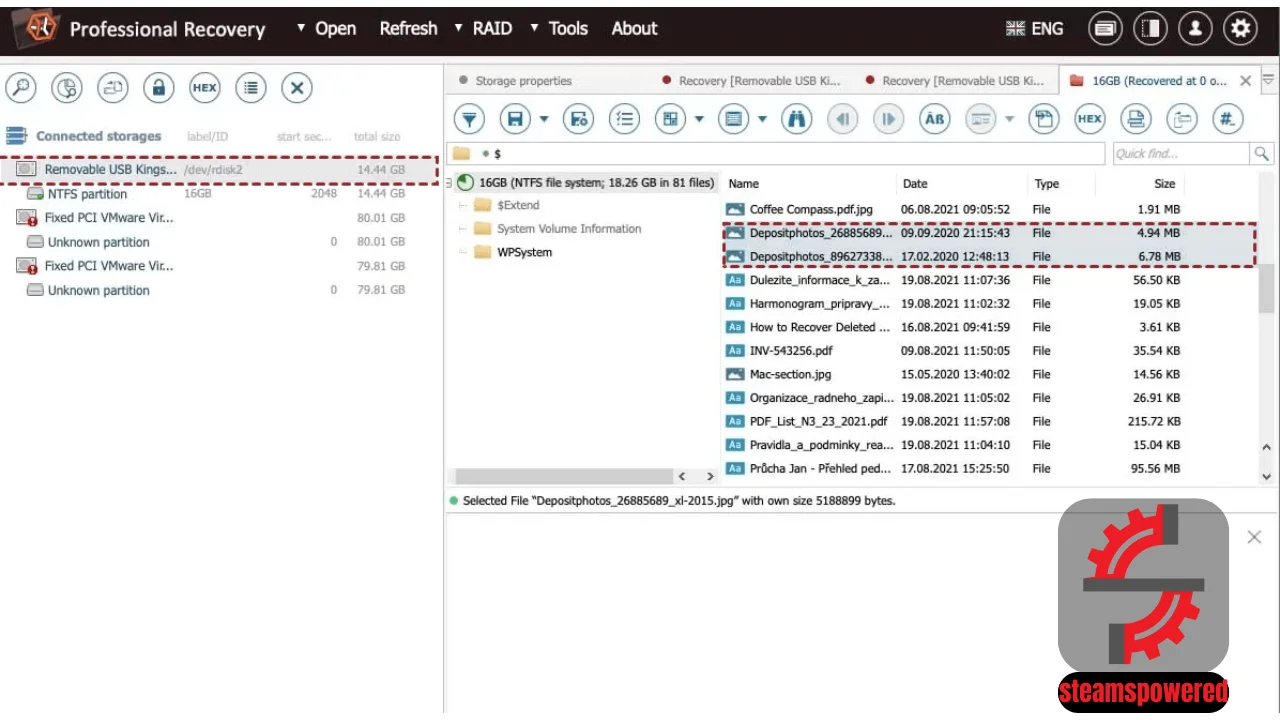The height and width of the screenshot is (720, 1280).
Task: Click the storage list view icon
Action: click(251, 88)
